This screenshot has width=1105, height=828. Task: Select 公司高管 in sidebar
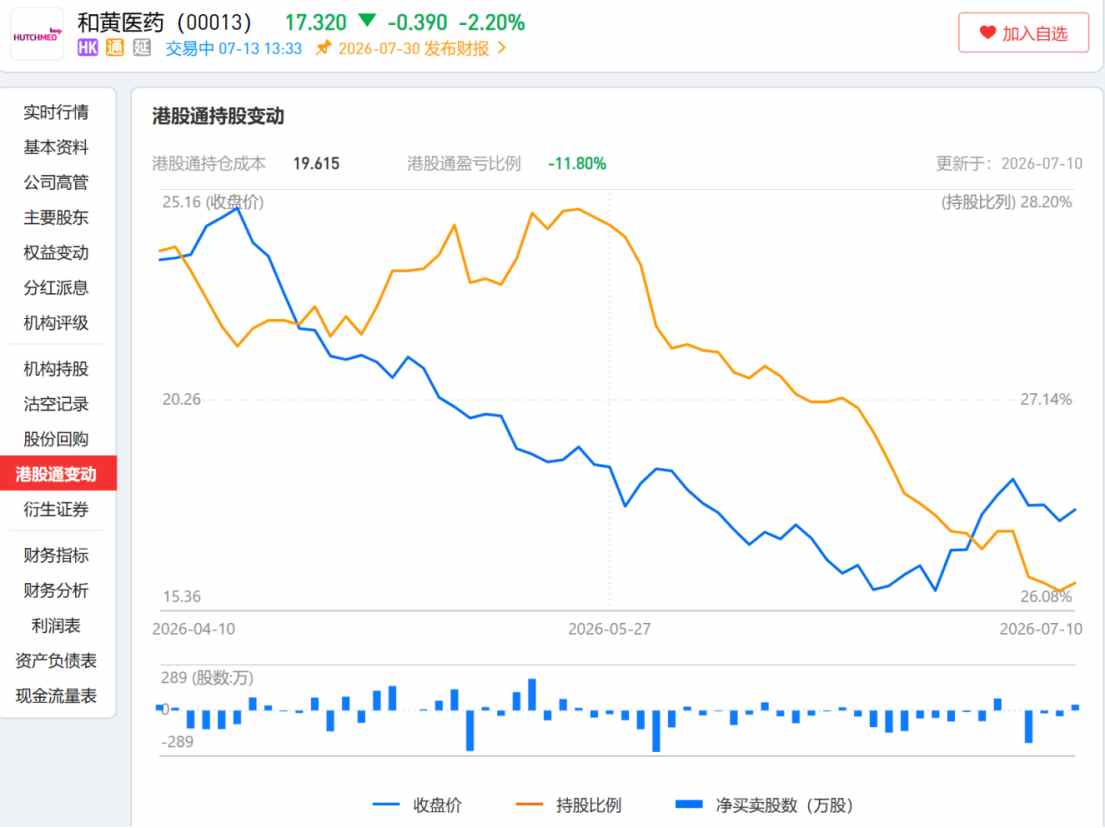[x=56, y=183]
